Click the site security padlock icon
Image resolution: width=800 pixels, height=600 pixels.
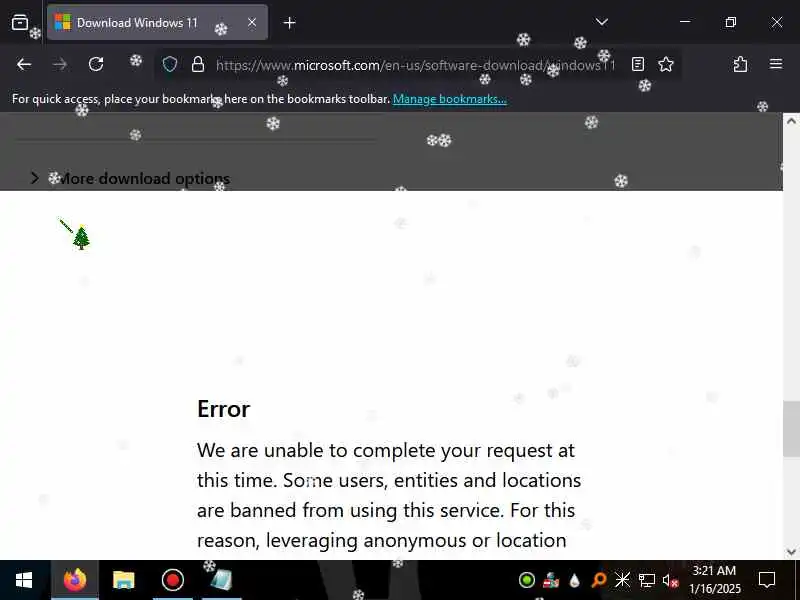[198, 64]
